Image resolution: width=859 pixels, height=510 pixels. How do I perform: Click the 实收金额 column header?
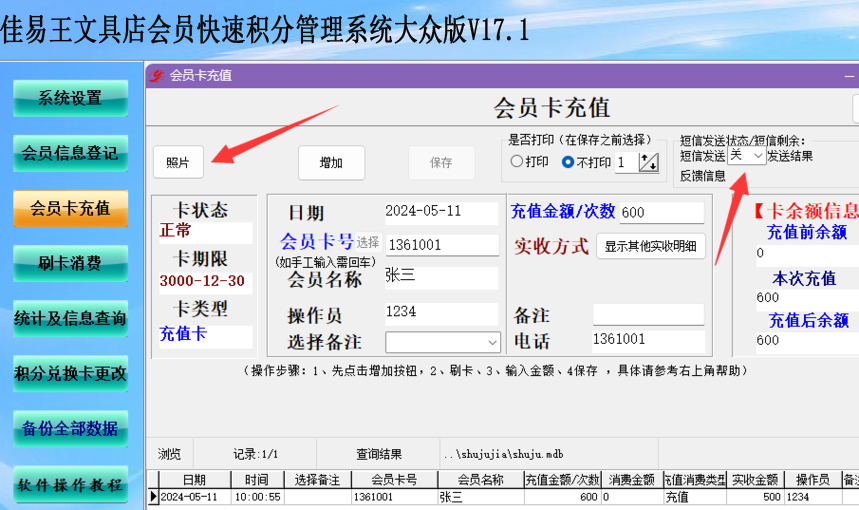coord(755,480)
